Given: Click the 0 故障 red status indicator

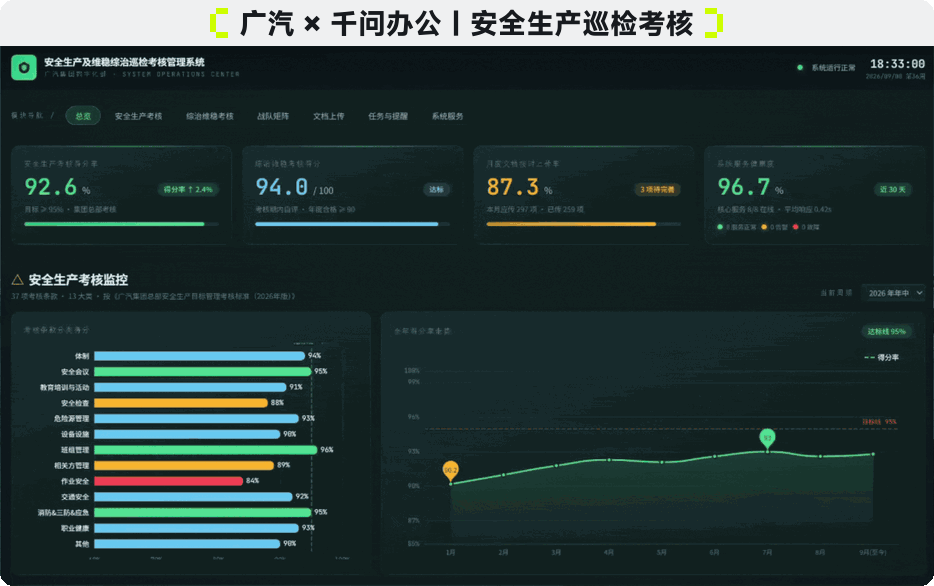Looking at the screenshot, I should point(806,227).
